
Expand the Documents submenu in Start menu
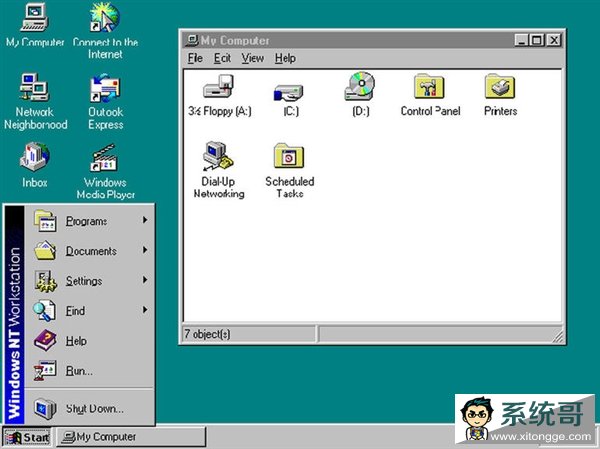pyautogui.click(x=90, y=250)
